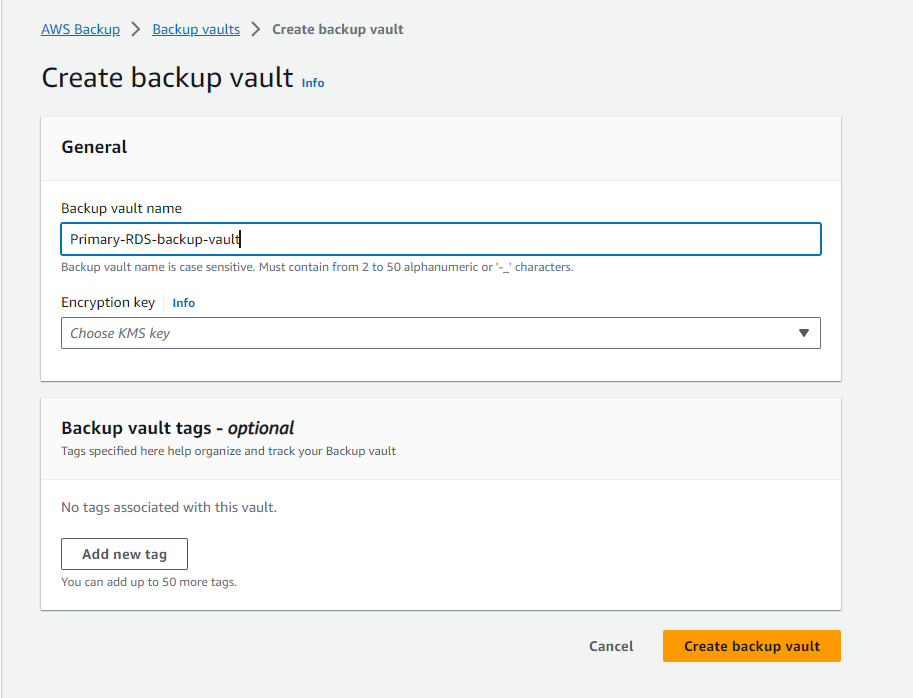This screenshot has width=913, height=698.
Task: Click the General section header
Action: 94,147
